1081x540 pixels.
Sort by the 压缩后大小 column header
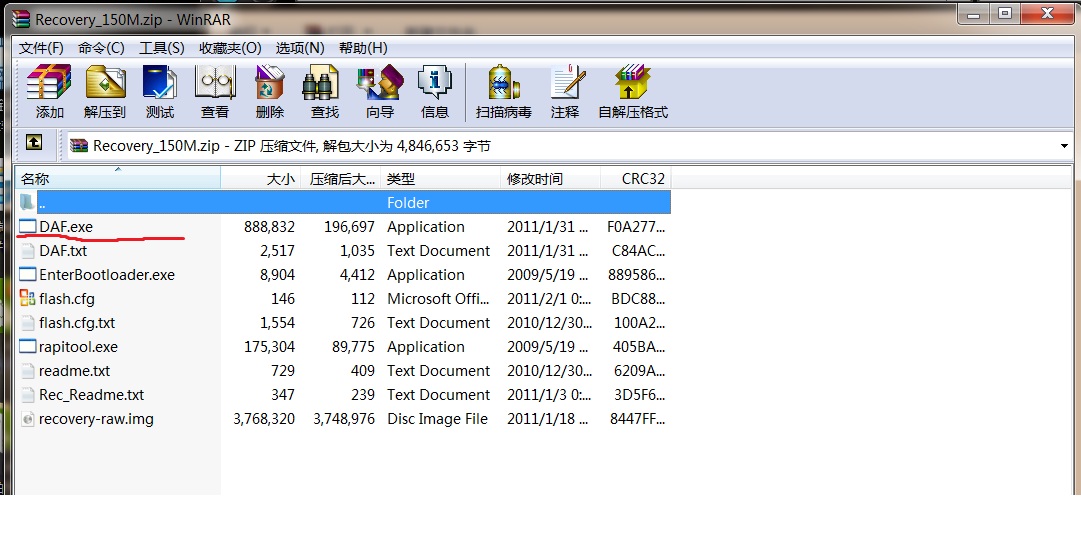click(x=341, y=179)
